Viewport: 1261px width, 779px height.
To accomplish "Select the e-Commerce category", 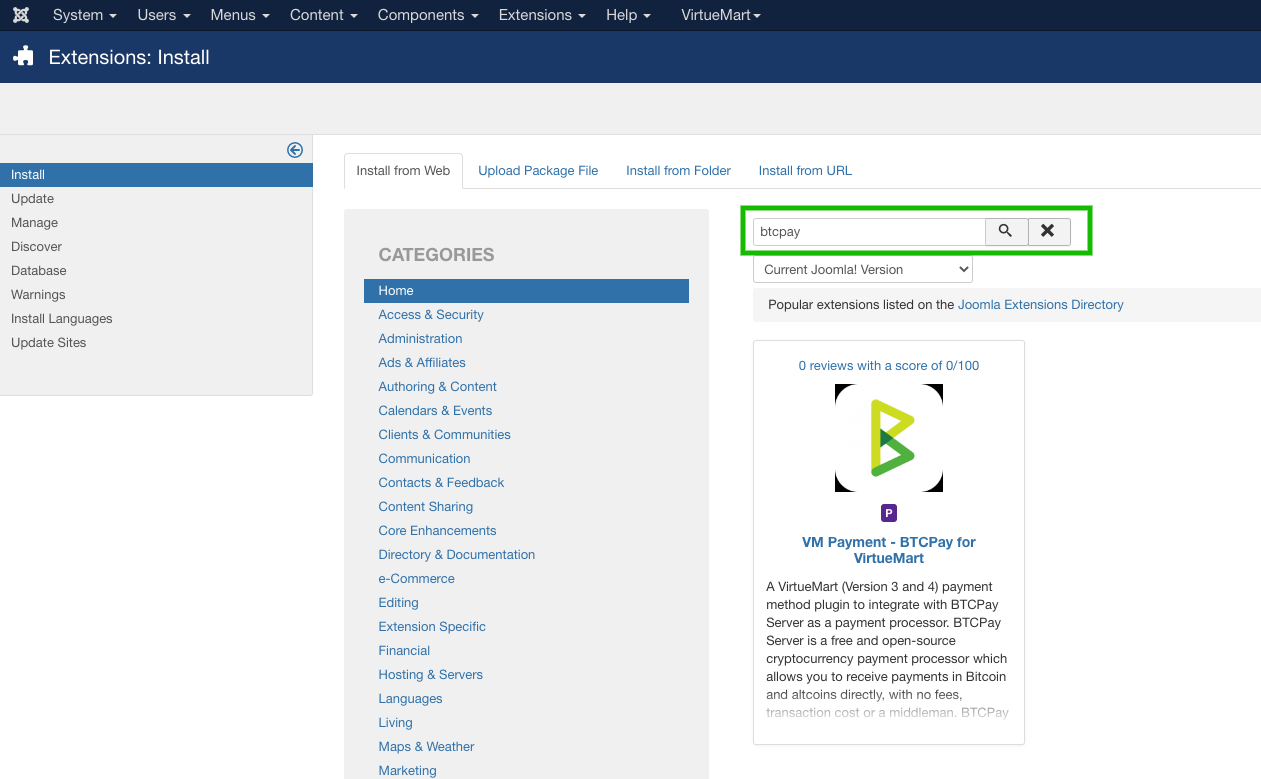I will point(416,579).
